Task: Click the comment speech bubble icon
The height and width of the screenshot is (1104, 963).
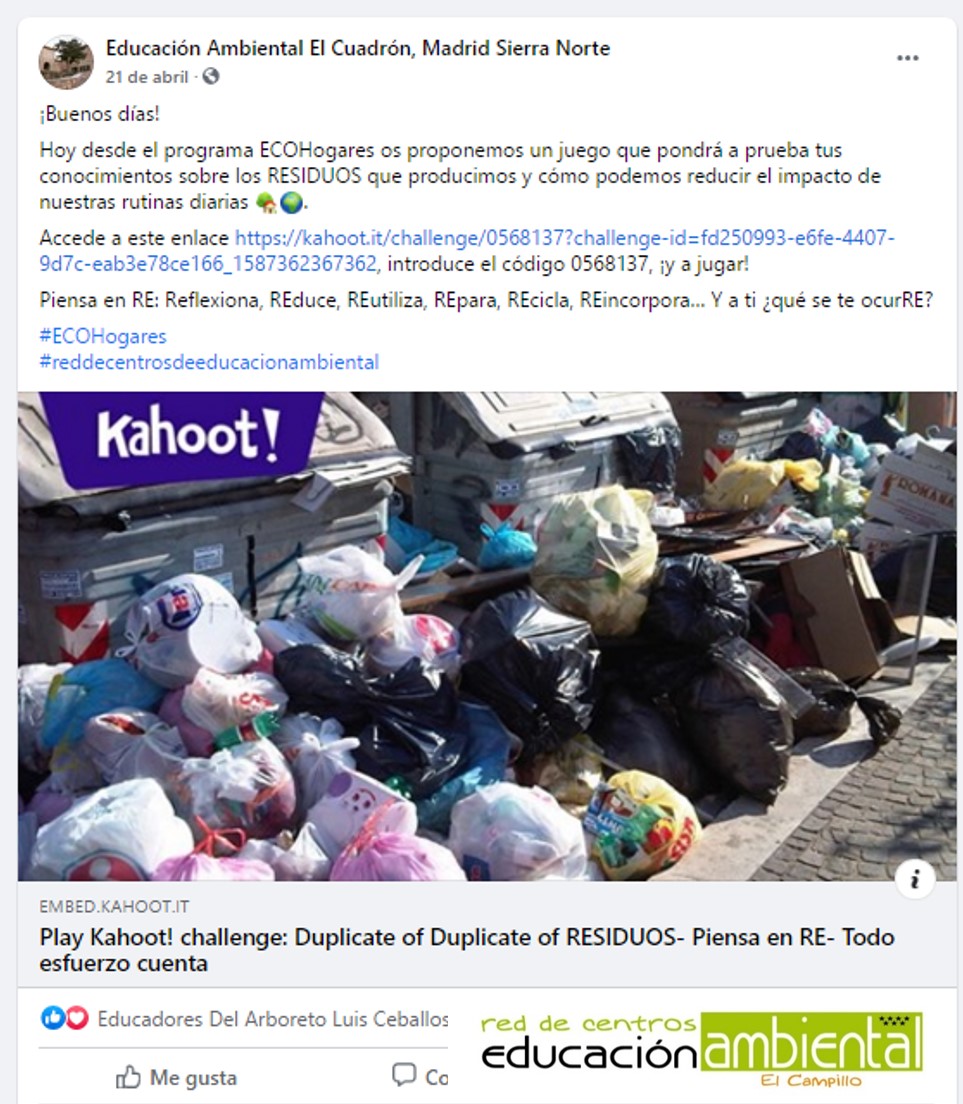Action: pos(403,1074)
